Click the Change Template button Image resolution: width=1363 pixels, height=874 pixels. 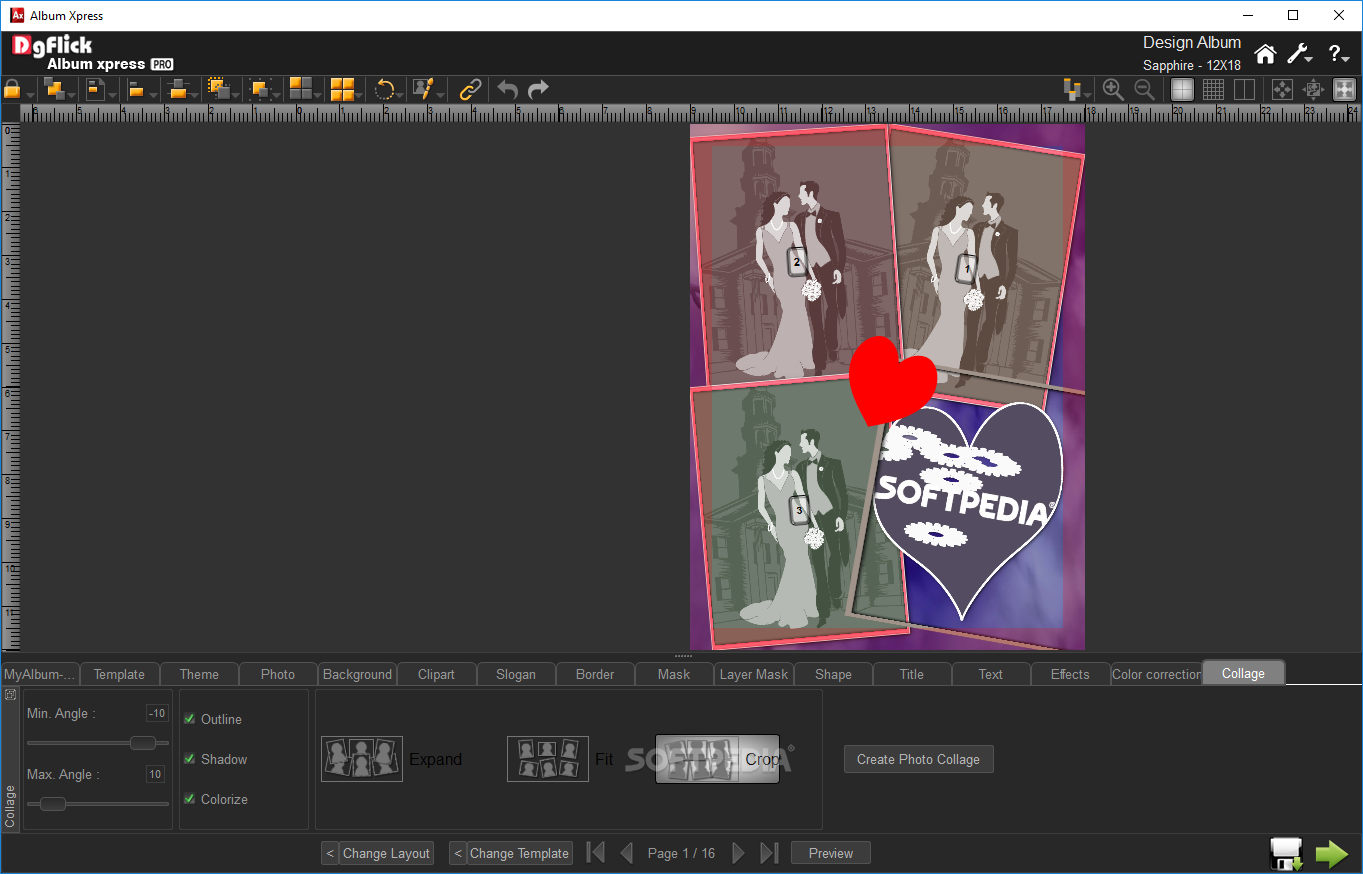520,853
